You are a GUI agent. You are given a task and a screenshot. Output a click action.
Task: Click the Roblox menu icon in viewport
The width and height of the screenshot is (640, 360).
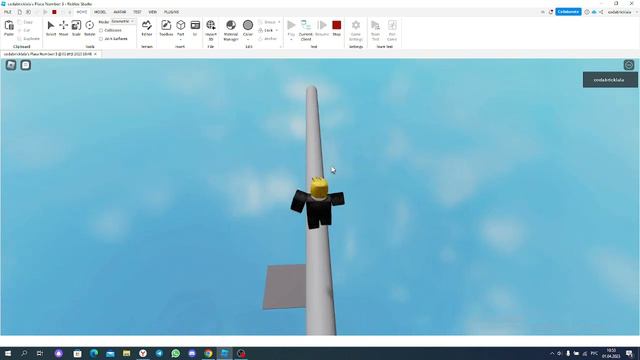[x=11, y=65]
